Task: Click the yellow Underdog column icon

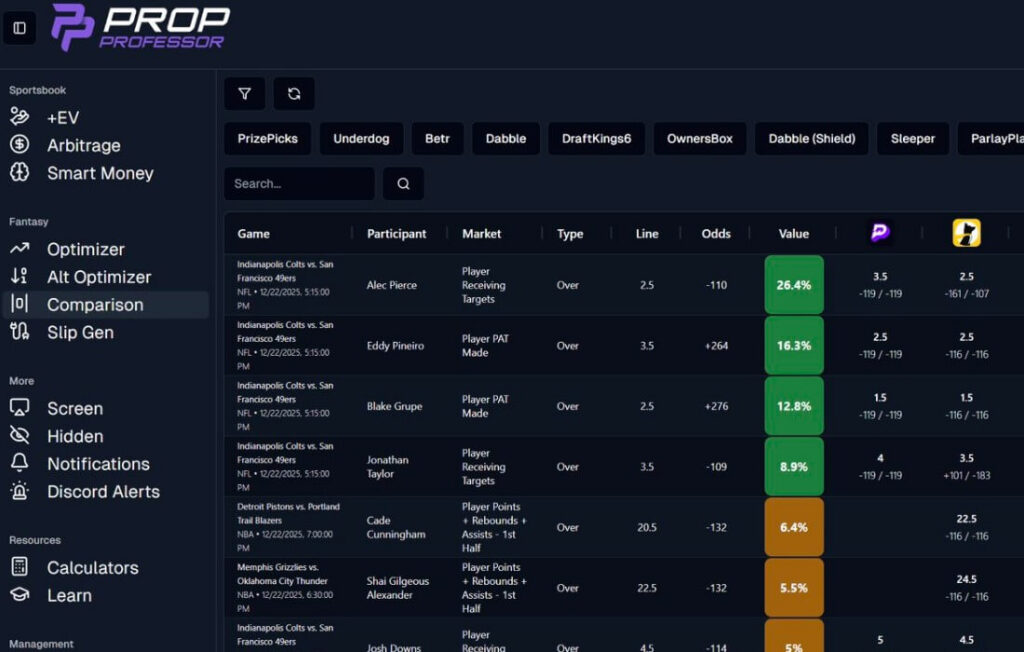Action: pyautogui.click(x=967, y=233)
